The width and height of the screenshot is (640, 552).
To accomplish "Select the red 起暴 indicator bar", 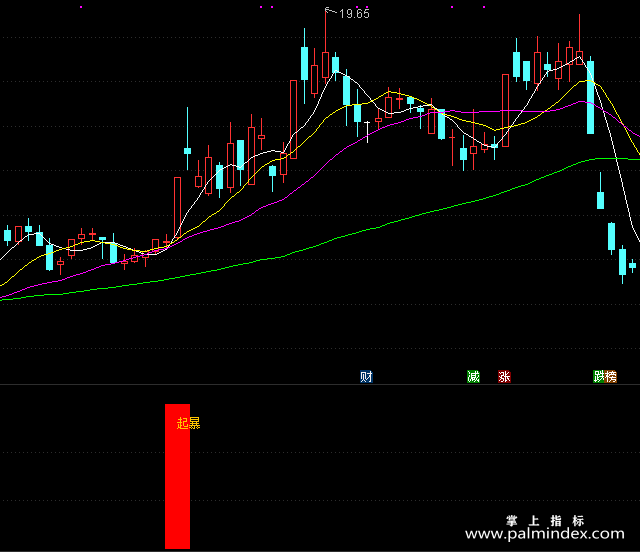I will (177, 476).
